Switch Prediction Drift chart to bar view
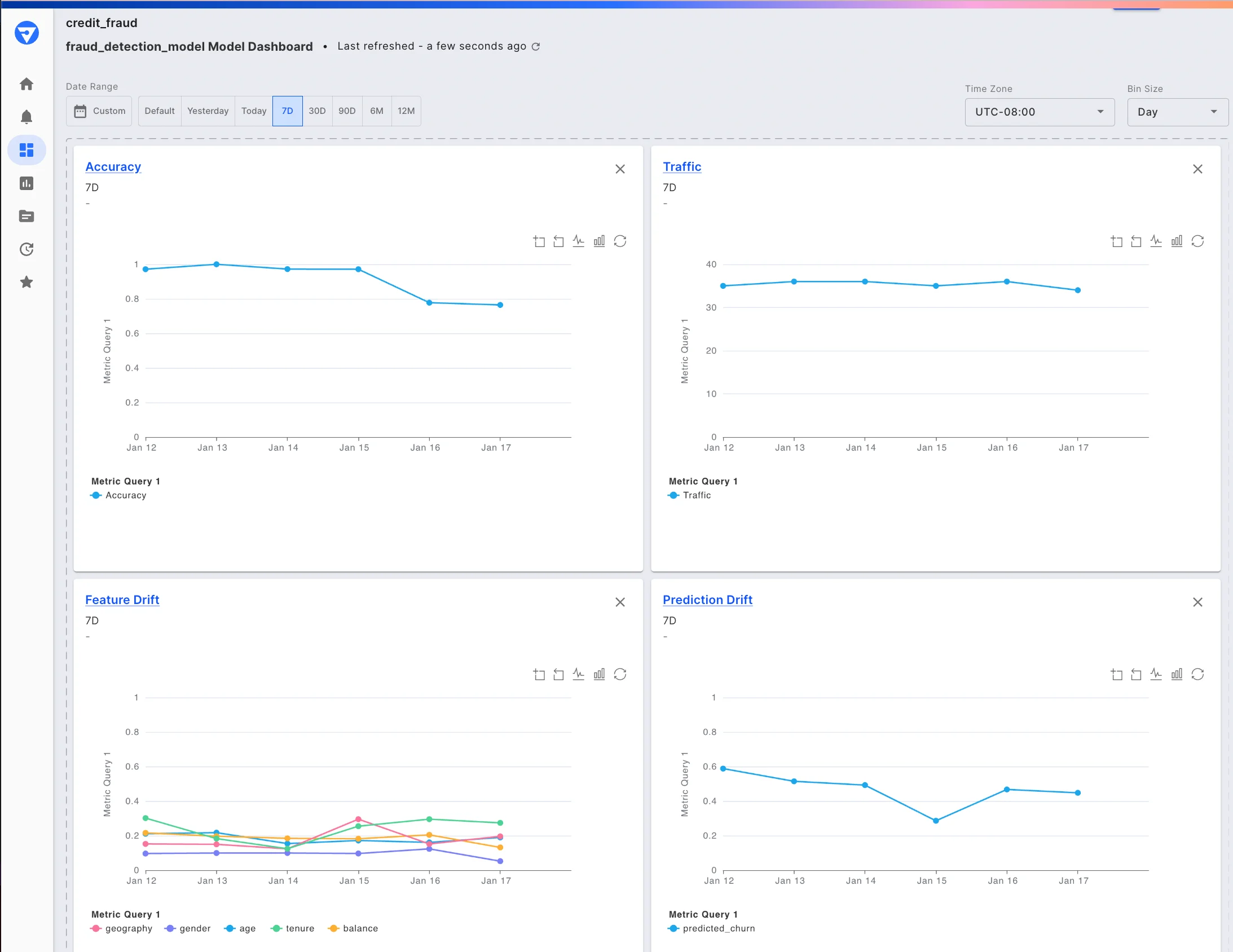The width and height of the screenshot is (1233, 952). click(x=1177, y=674)
